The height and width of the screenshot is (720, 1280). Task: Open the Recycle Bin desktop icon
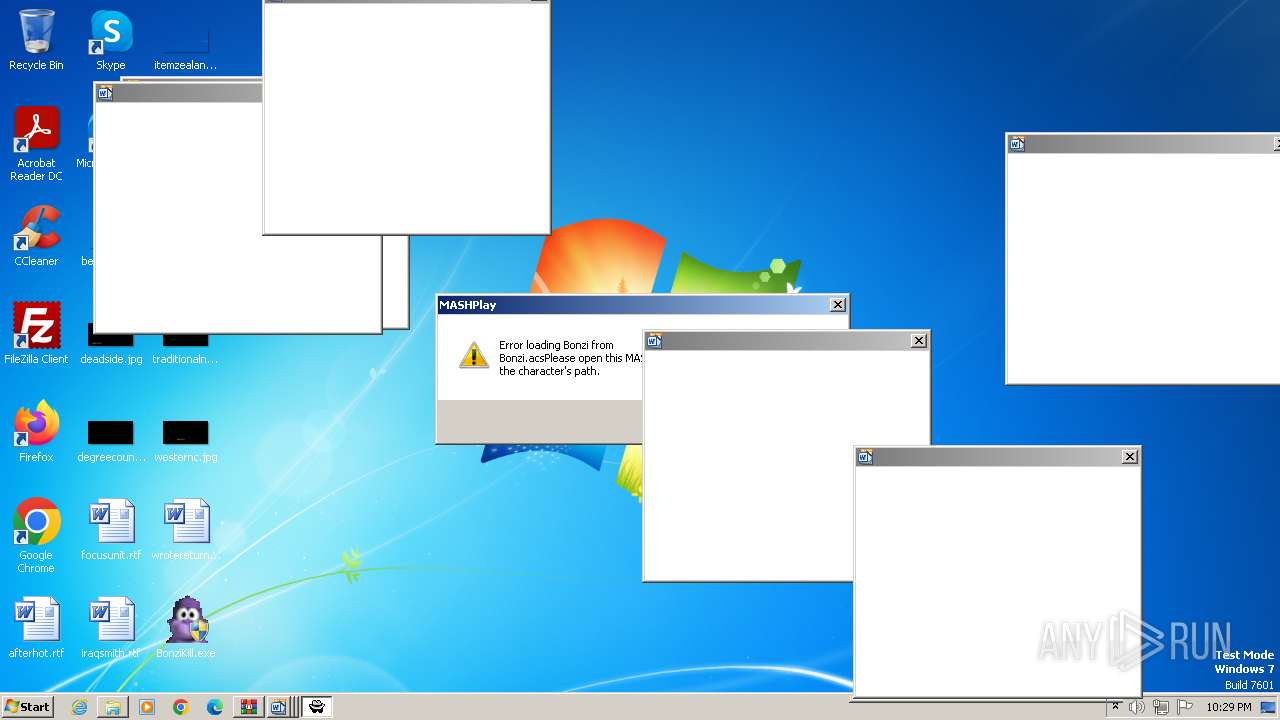pos(36,40)
